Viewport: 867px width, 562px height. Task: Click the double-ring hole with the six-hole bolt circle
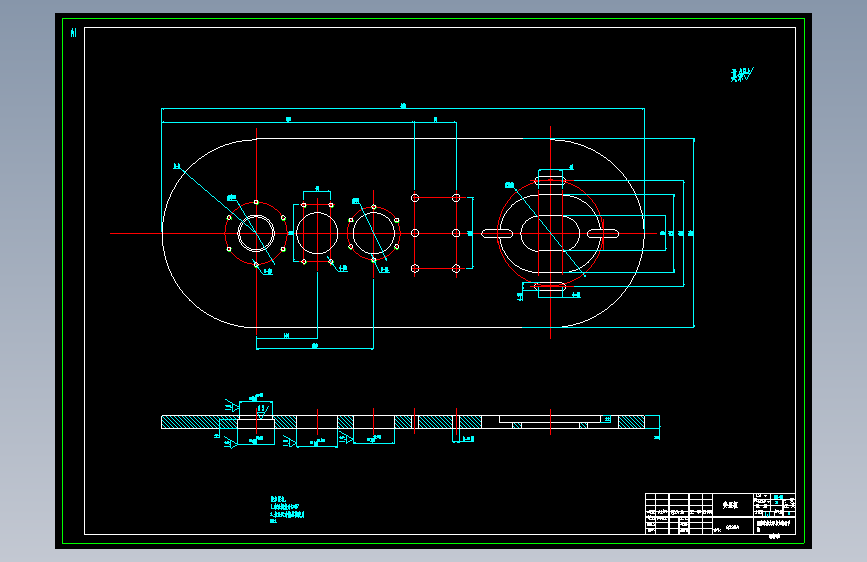pos(256,233)
